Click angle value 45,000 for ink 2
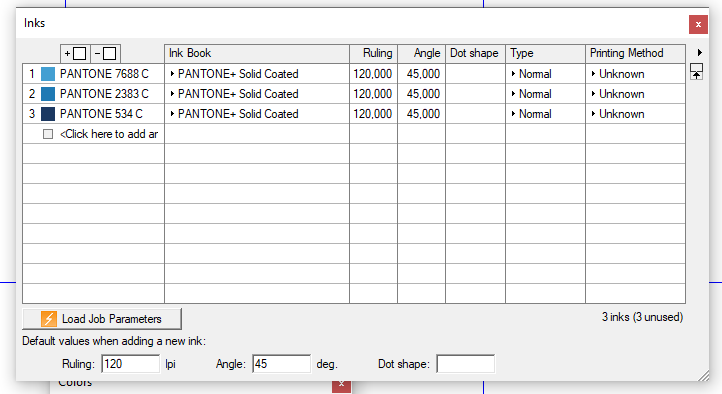The height and width of the screenshot is (394, 722). point(423,94)
